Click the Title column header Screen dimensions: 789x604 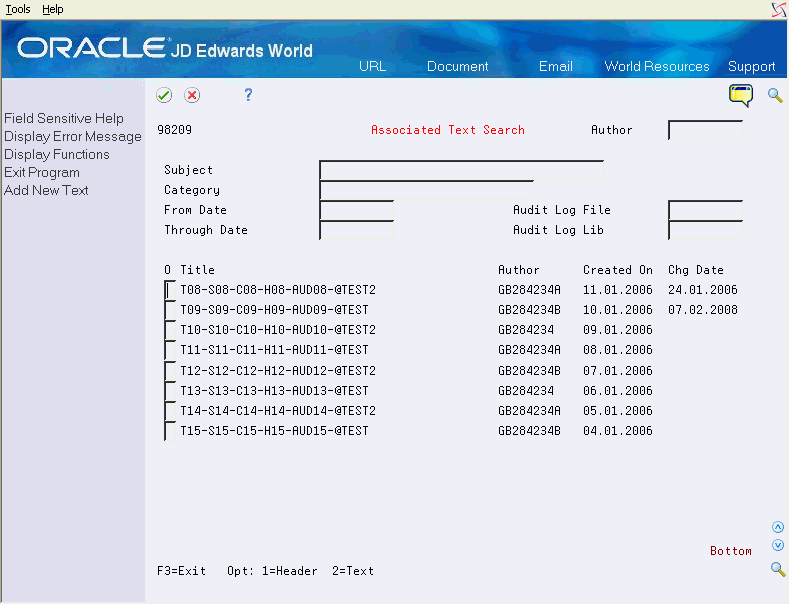197,270
